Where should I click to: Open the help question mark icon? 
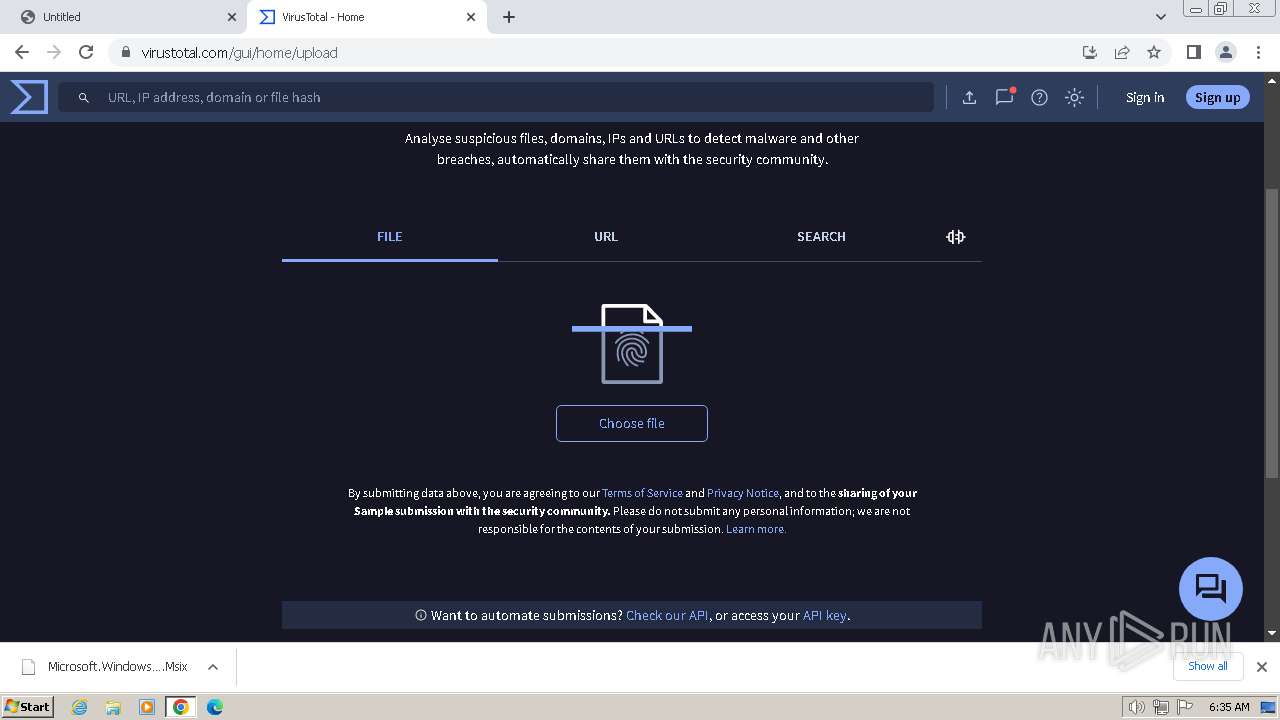[1039, 97]
